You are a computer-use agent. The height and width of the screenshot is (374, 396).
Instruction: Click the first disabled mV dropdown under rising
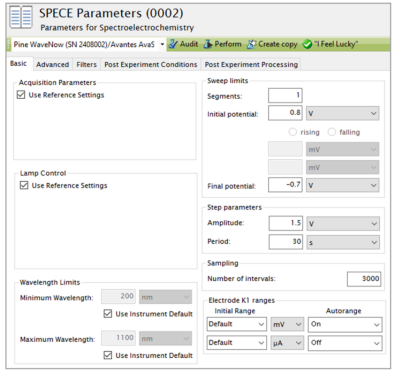coord(343,149)
